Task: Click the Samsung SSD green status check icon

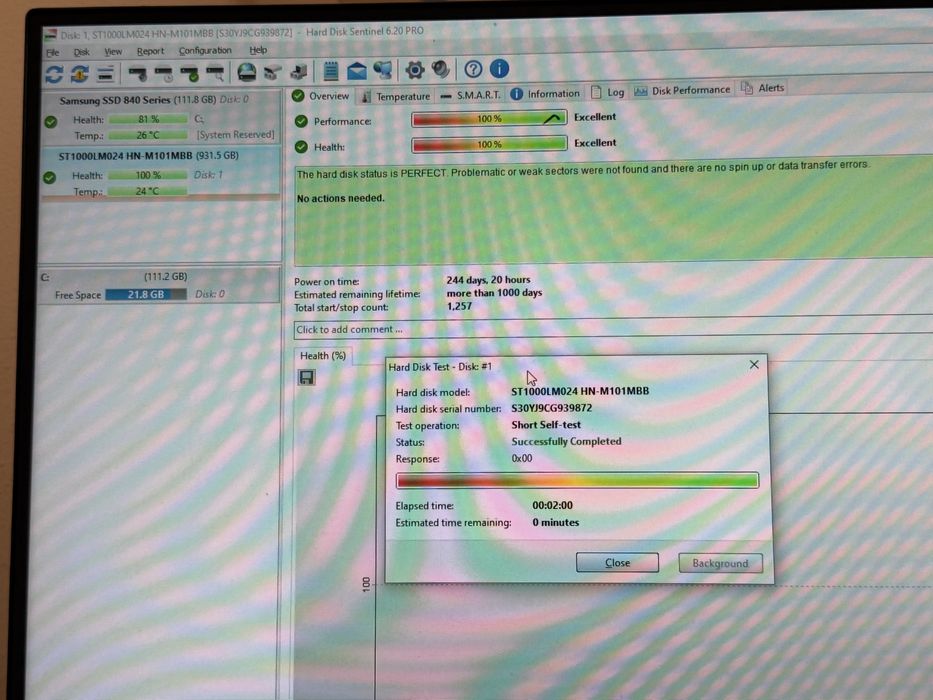Action: click(x=51, y=122)
